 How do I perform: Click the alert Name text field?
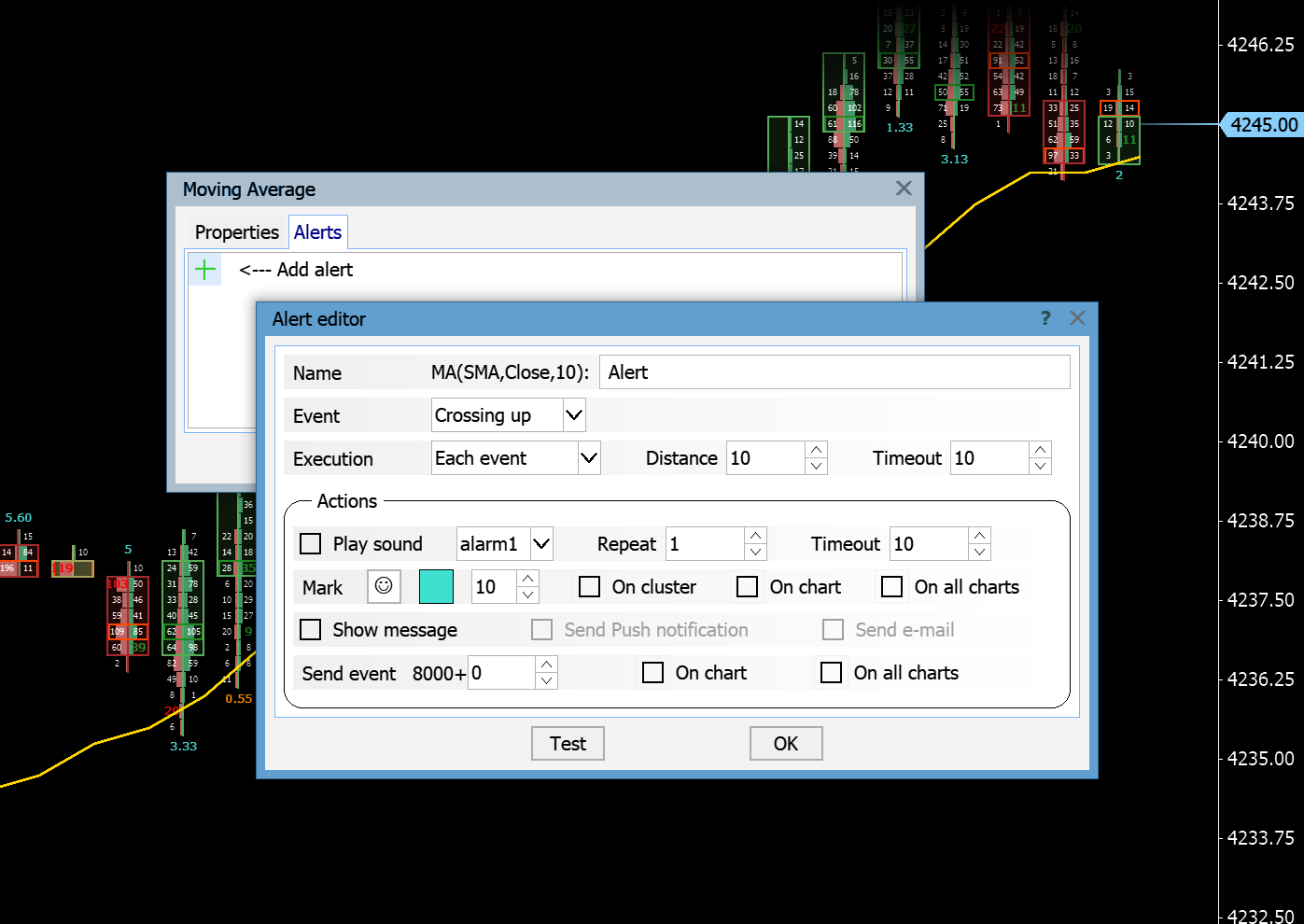(834, 372)
